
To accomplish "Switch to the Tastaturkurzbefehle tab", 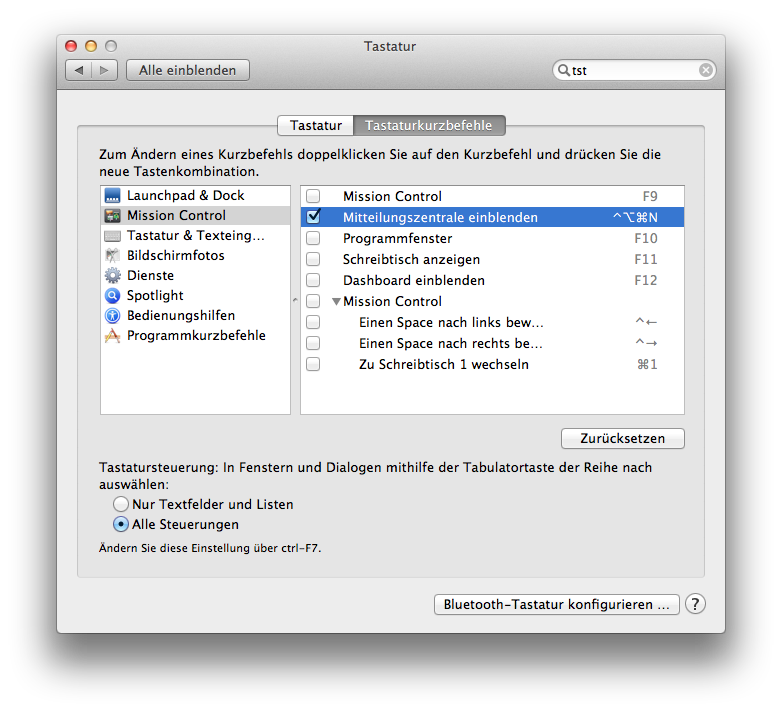I will click(429, 125).
